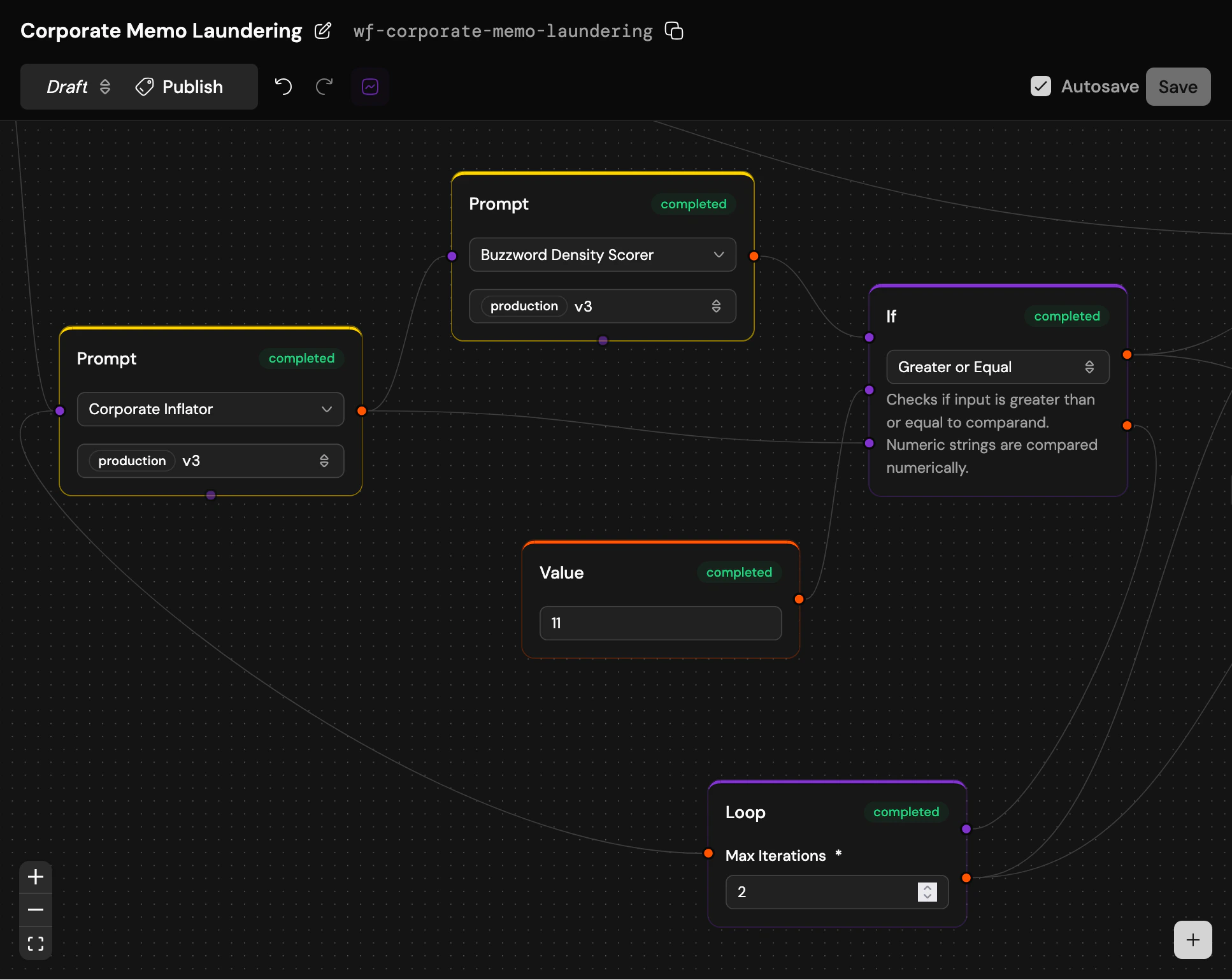Click the Loop node's orange right port

click(x=966, y=878)
